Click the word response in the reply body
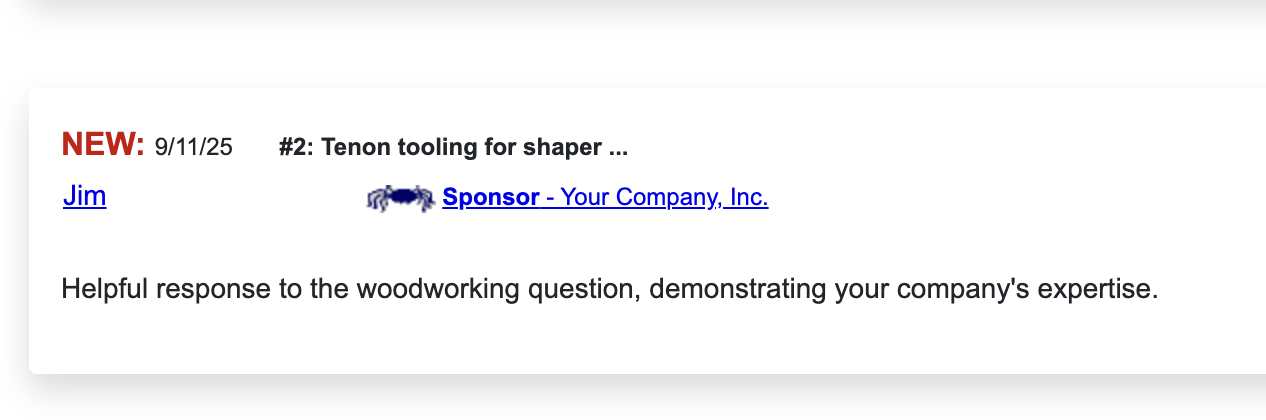This screenshot has width=1266, height=420. (214, 290)
